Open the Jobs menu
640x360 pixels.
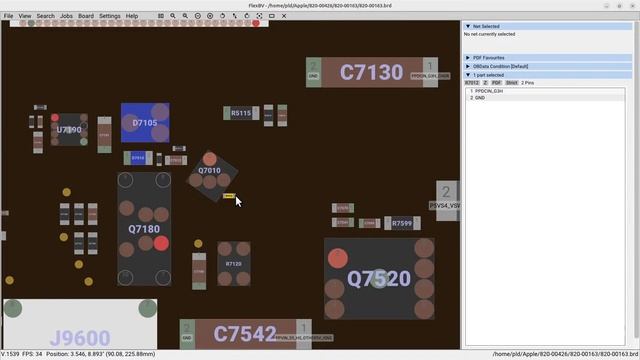(x=66, y=16)
